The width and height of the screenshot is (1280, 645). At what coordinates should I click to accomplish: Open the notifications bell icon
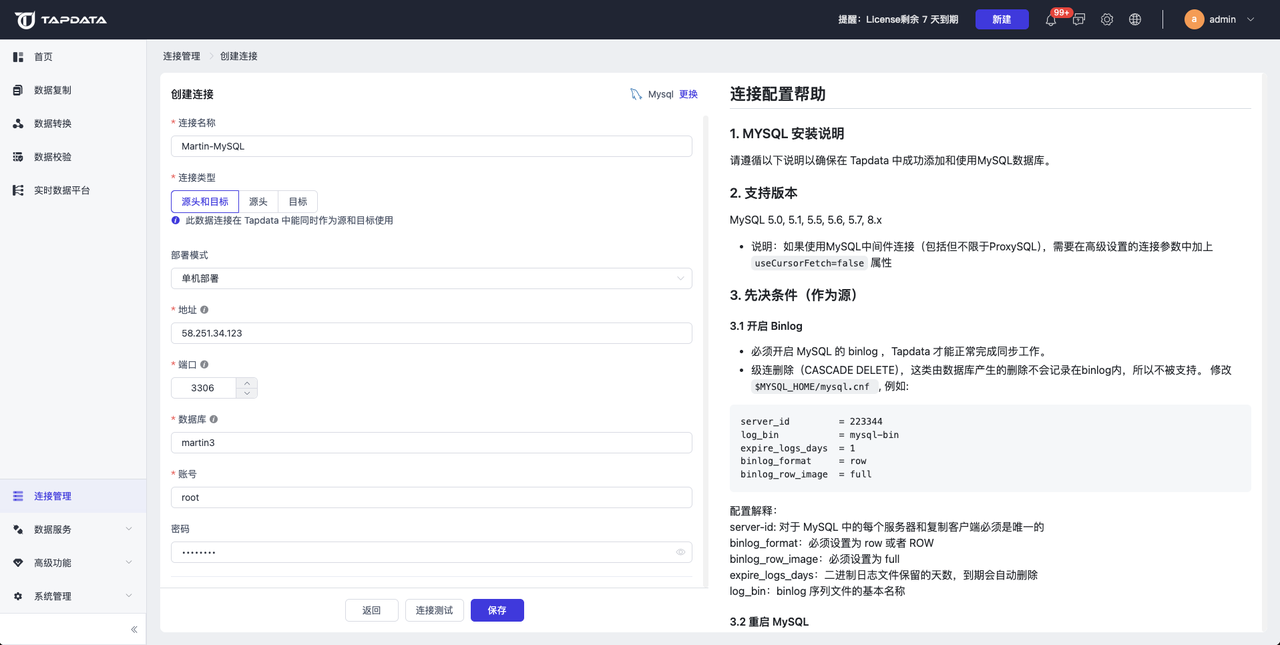pyautogui.click(x=1051, y=20)
